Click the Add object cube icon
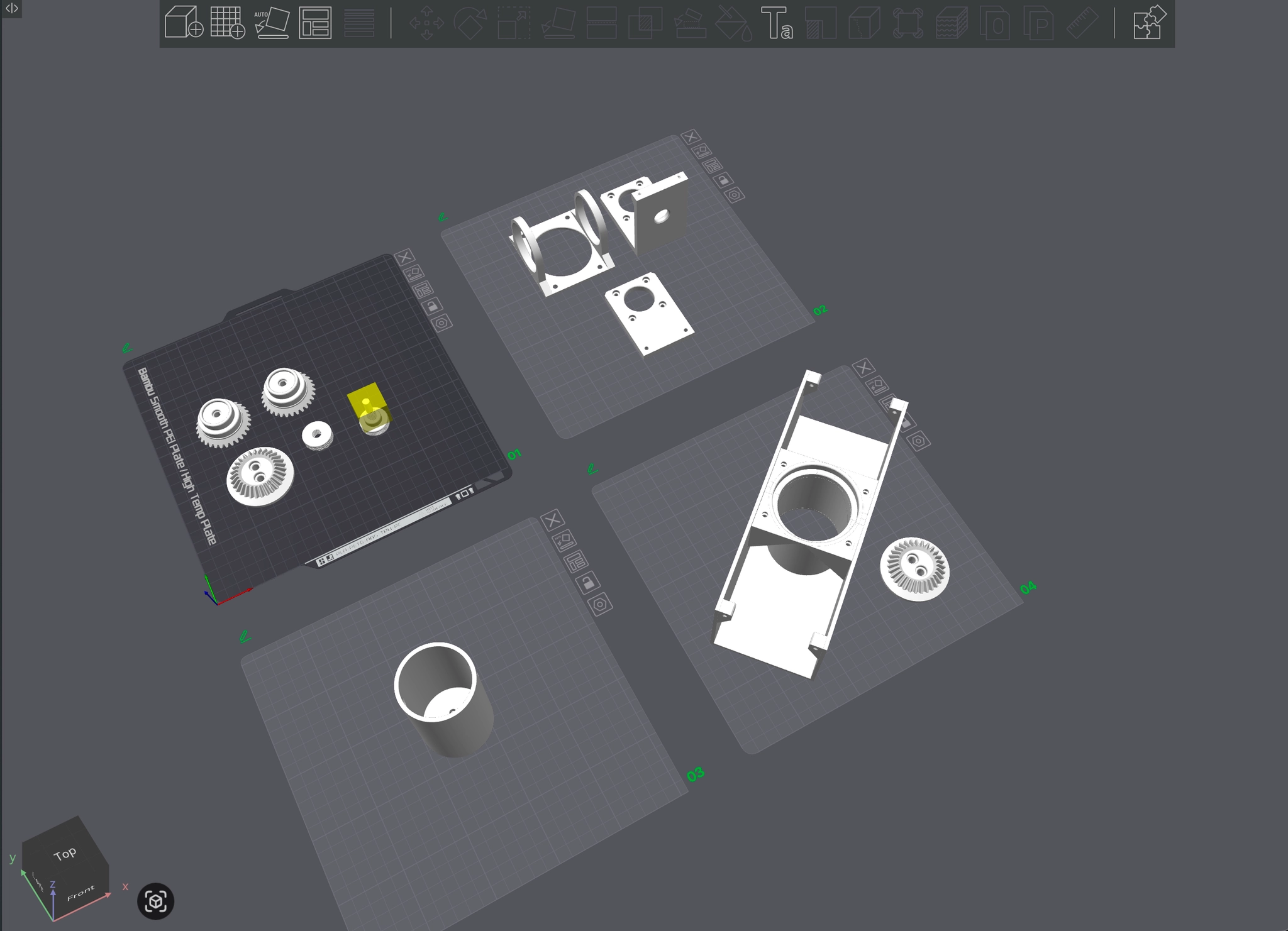 click(183, 23)
